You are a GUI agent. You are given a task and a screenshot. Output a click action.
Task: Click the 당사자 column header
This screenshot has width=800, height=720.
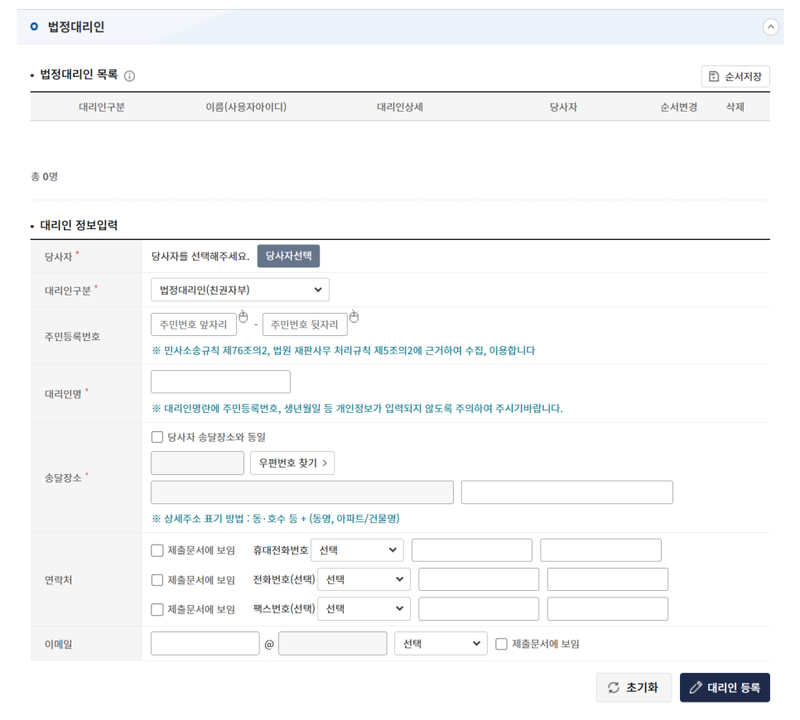(563, 107)
